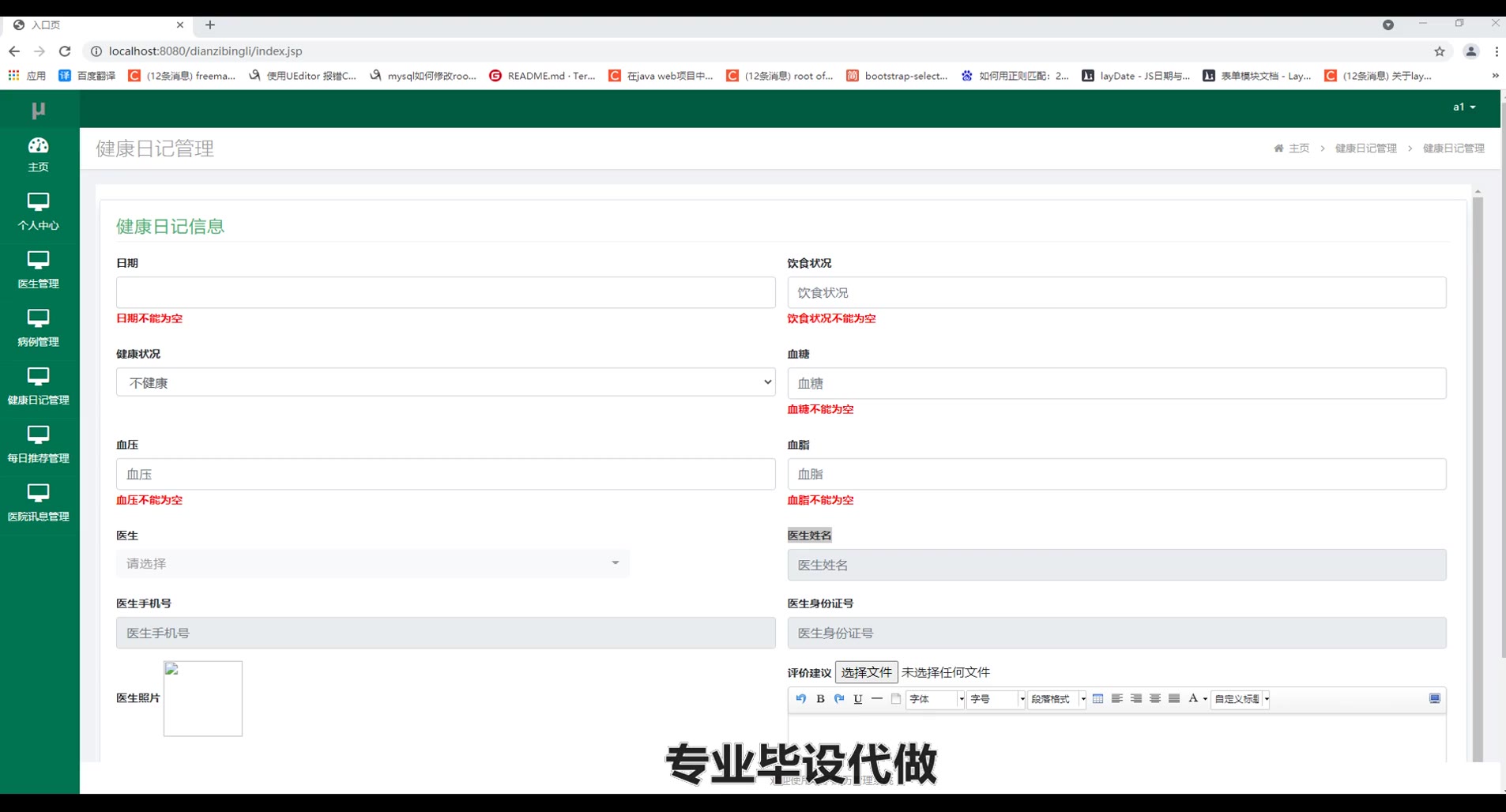This screenshot has height=812, width=1506.
Task: Click the 血压 input field
Action: [446, 474]
